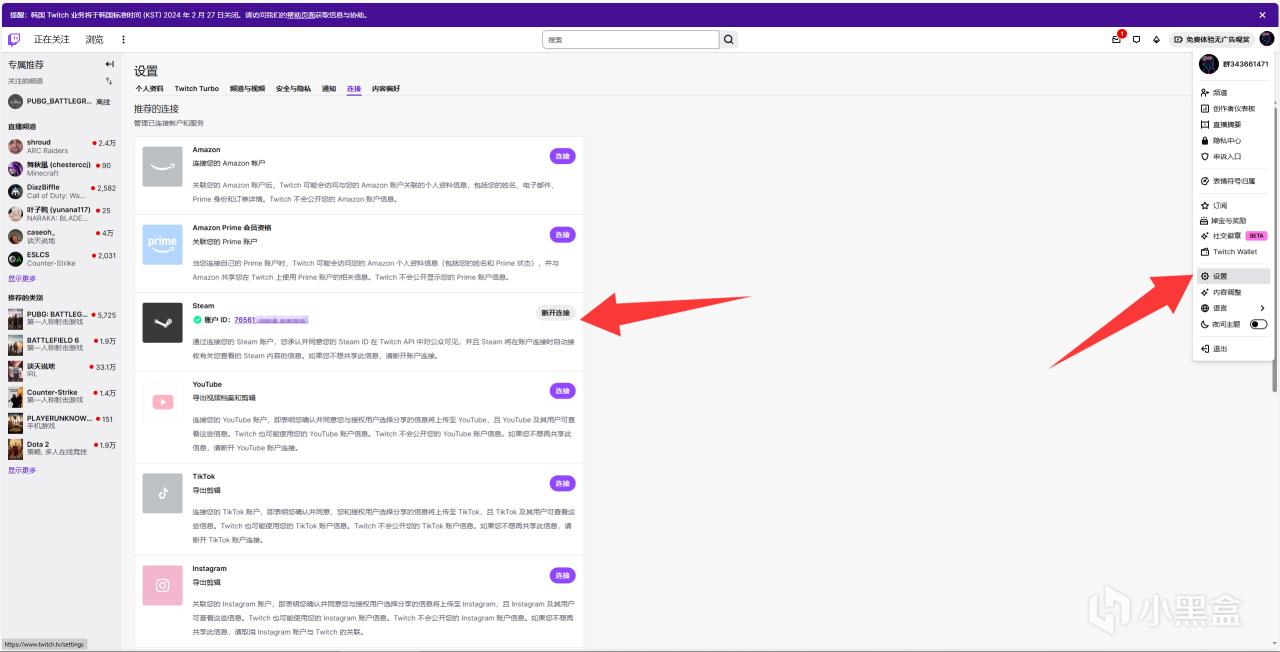This screenshot has width=1280, height=652.
Task: Open the three-dot more menu in top navigation
Action: [x=124, y=40]
